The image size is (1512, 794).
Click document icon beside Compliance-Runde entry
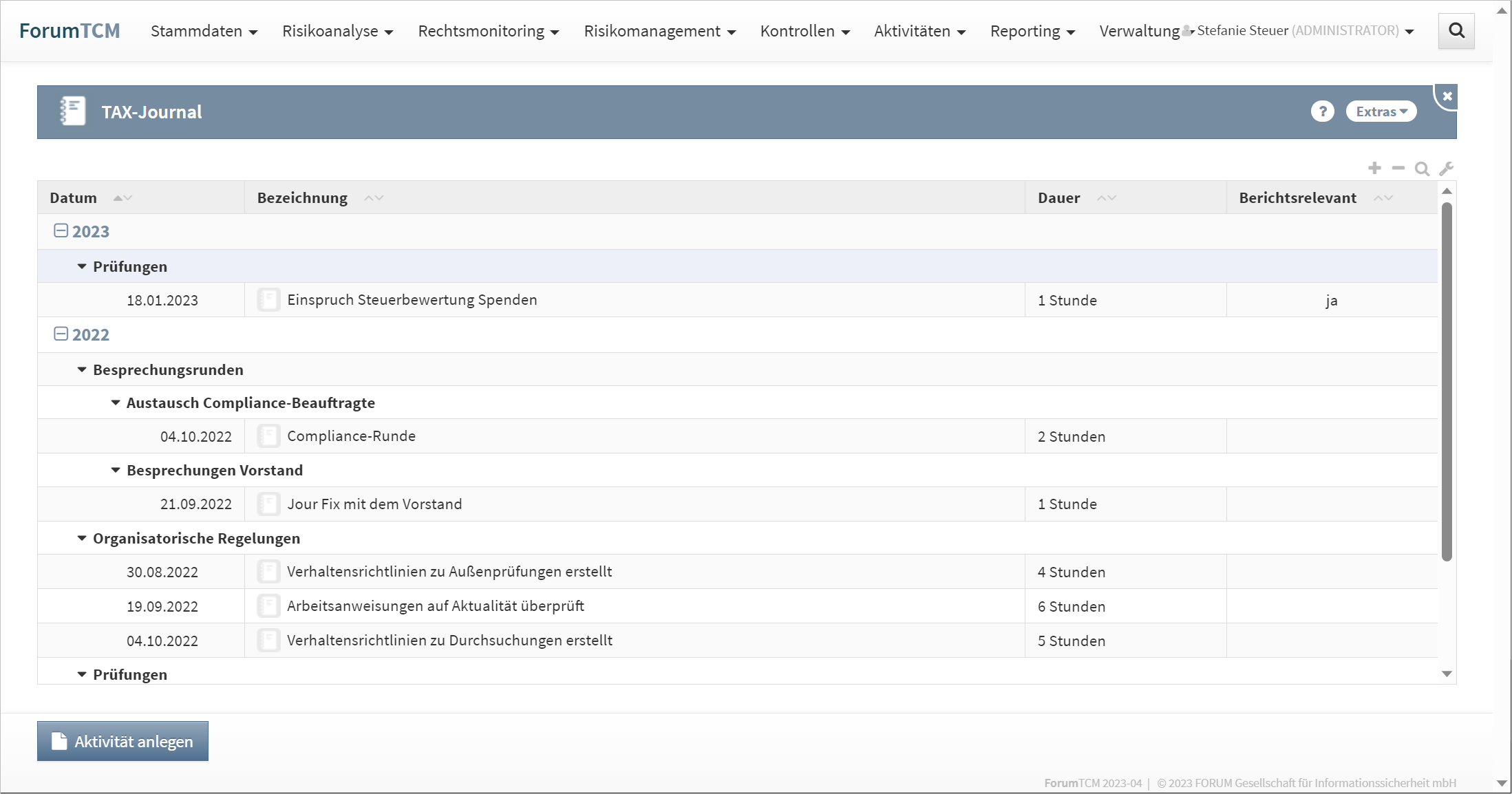[x=268, y=436]
